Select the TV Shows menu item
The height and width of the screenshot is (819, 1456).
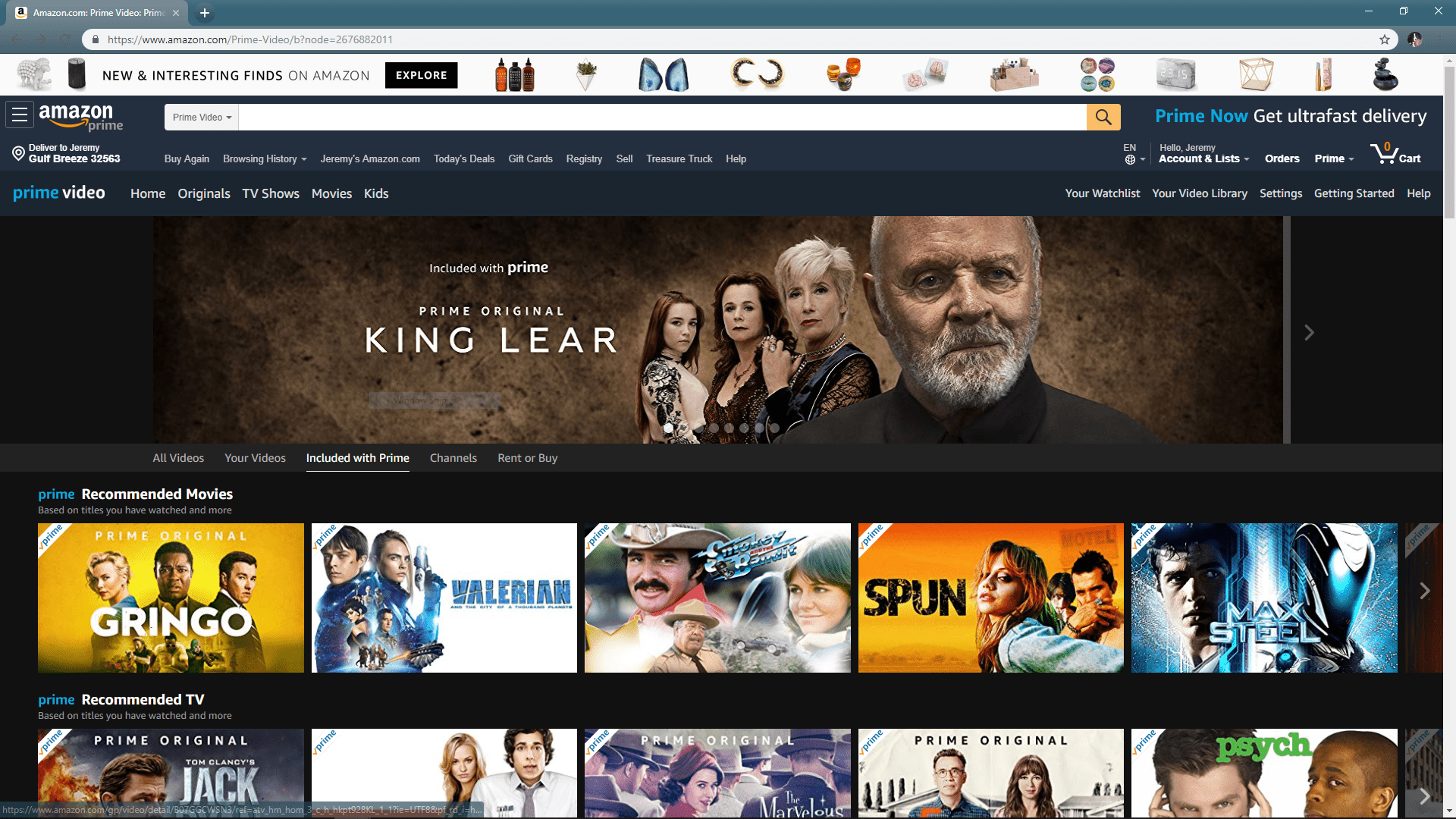[270, 193]
